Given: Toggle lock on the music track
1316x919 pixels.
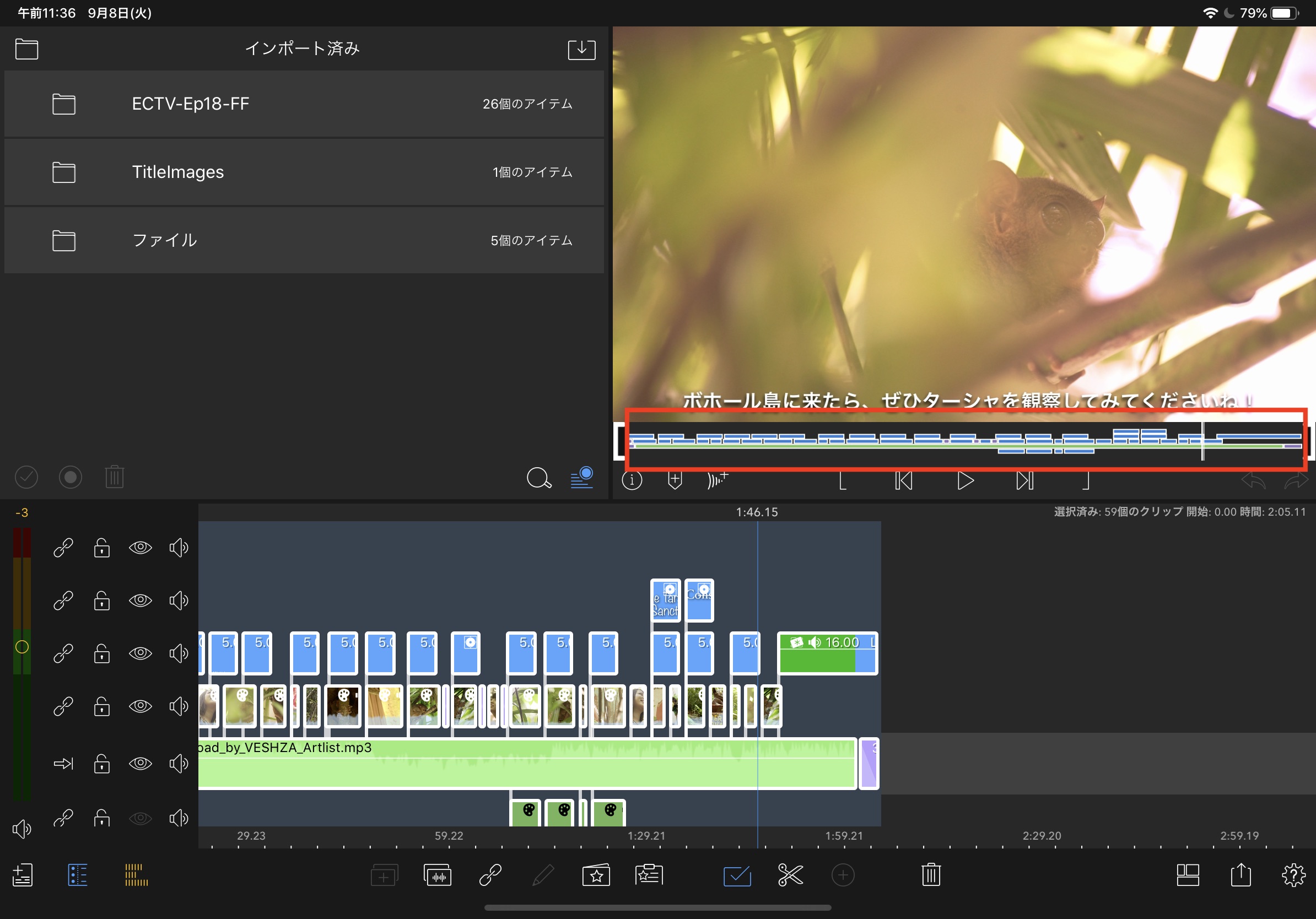Looking at the screenshot, I should pyautogui.click(x=102, y=763).
